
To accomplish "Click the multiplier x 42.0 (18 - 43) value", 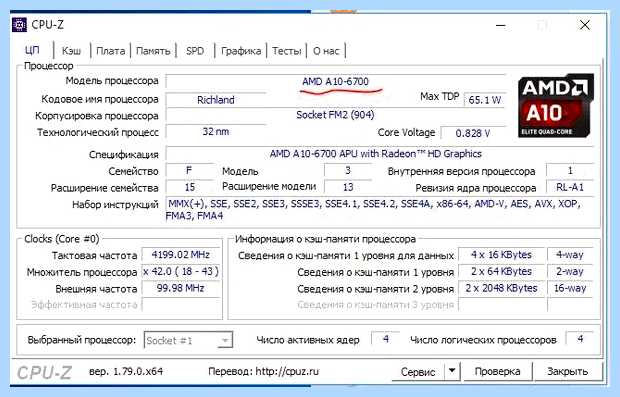I will coord(181,271).
